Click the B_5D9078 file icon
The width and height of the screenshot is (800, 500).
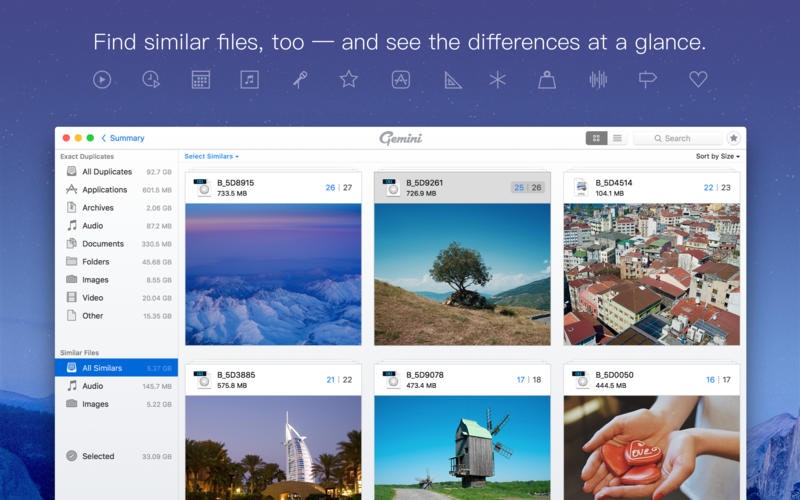pos(391,380)
